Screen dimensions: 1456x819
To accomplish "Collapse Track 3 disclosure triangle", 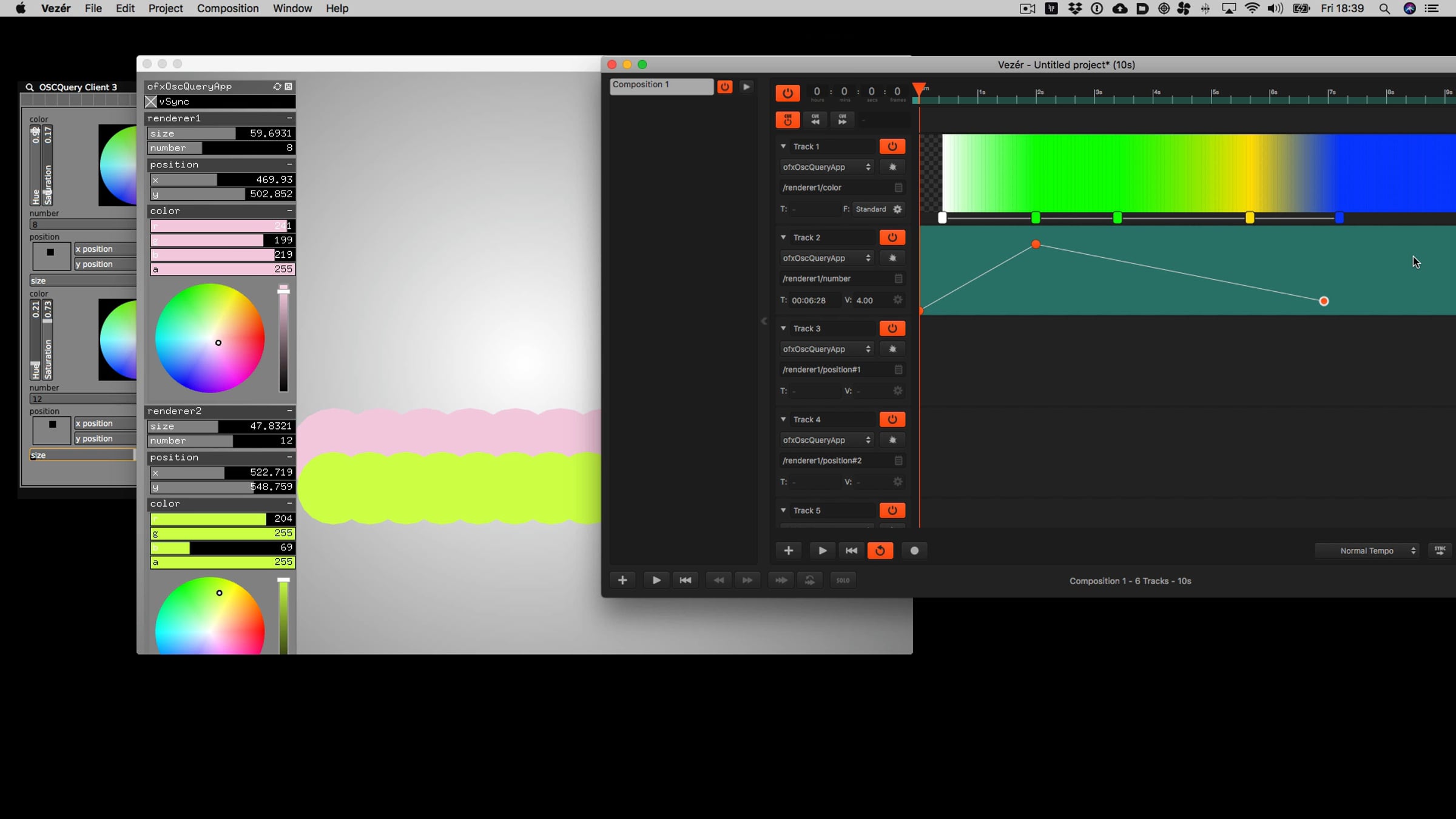I will pos(783,328).
